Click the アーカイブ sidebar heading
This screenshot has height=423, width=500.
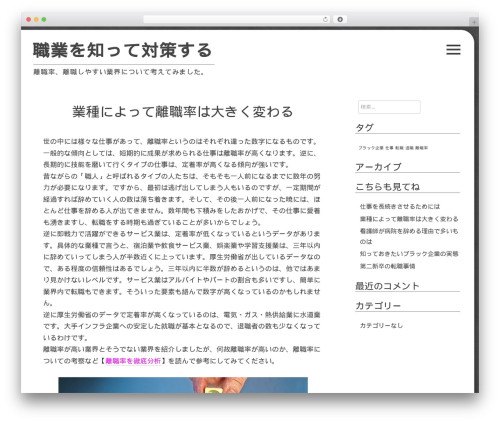(378, 167)
